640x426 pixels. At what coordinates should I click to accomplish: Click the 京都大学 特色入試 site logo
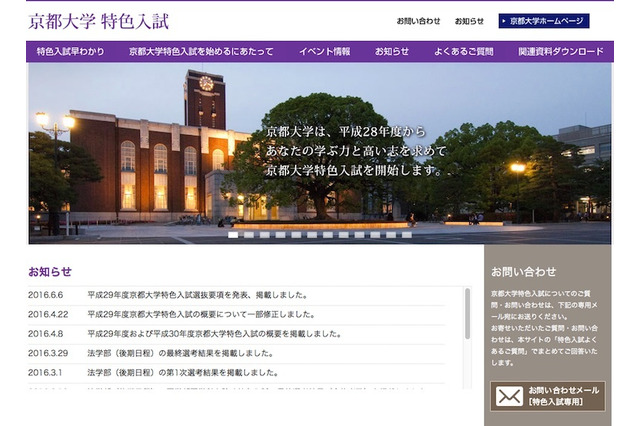tap(98, 22)
